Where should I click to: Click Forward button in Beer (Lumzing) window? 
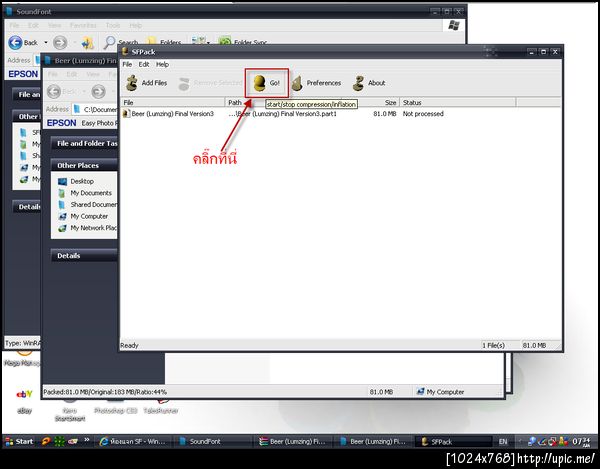point(98,91)
